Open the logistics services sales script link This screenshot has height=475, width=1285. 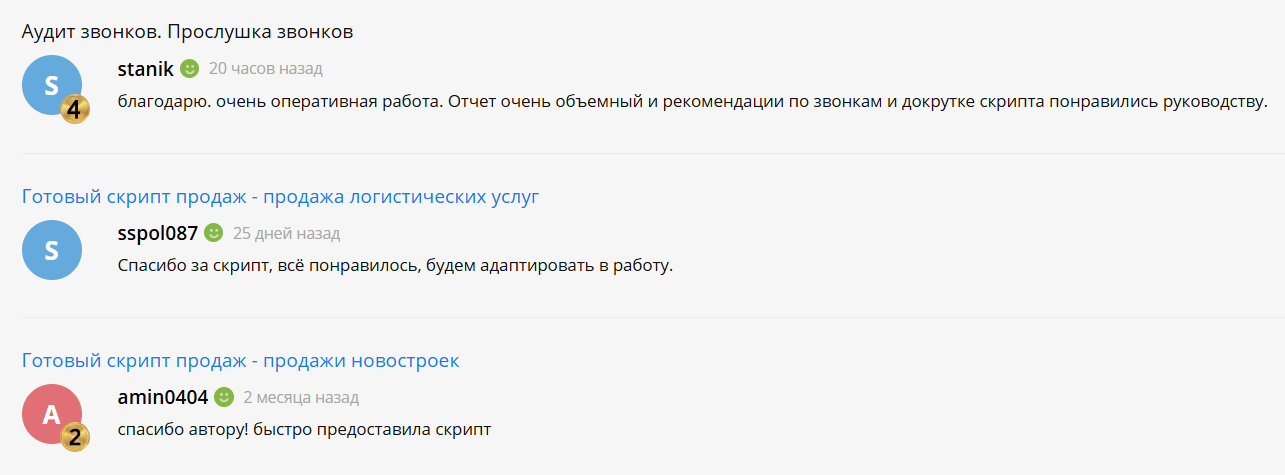tap(280, 197)
